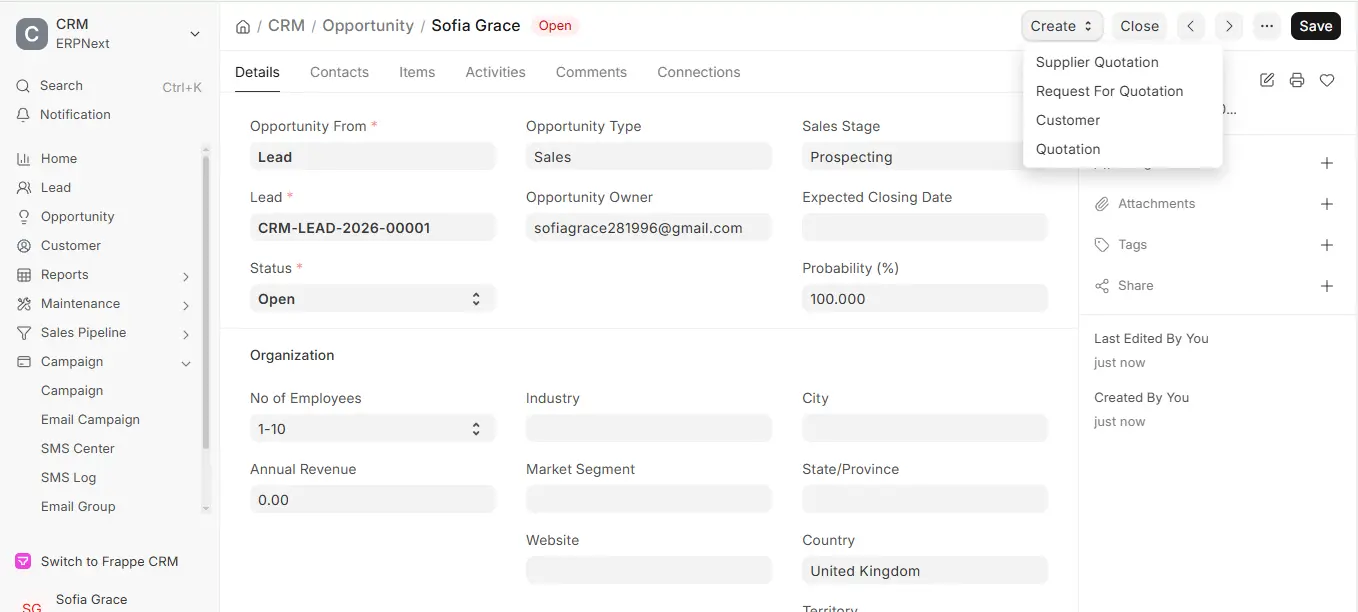Go to previous record arrow

pos(1190,26)
